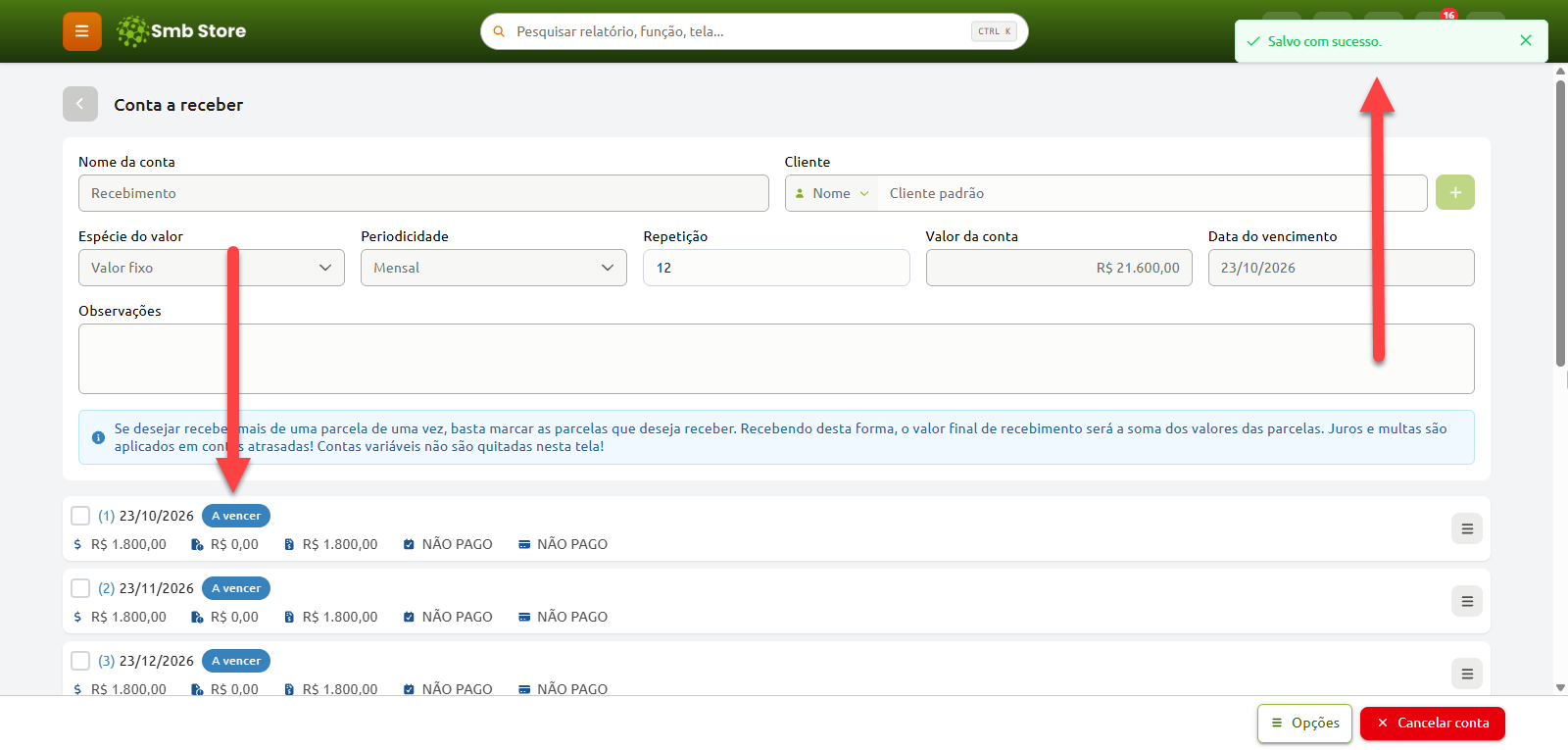Click the Repetição field showing 12
This screenshot has width=1568, height=750.
click(x=776, y=268)
